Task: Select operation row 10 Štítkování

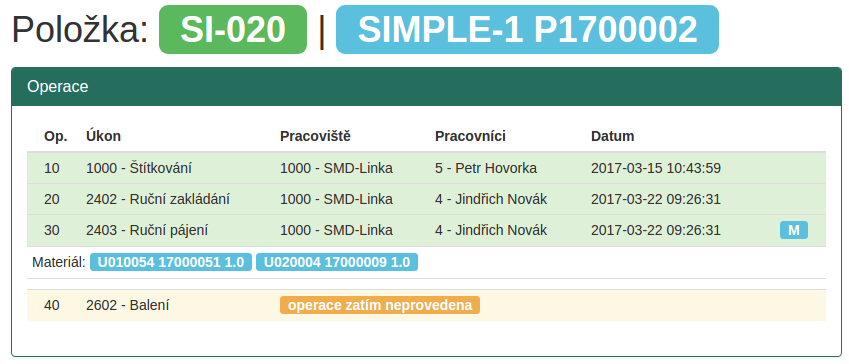Action: pos(427,168)
